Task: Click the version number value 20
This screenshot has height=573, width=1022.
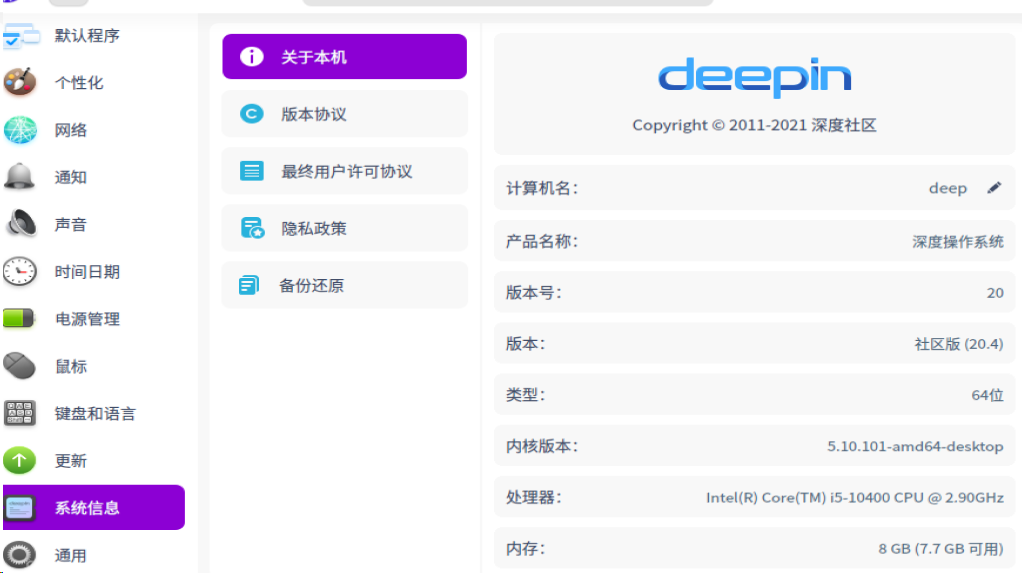Action: click(x=995, y=293)
